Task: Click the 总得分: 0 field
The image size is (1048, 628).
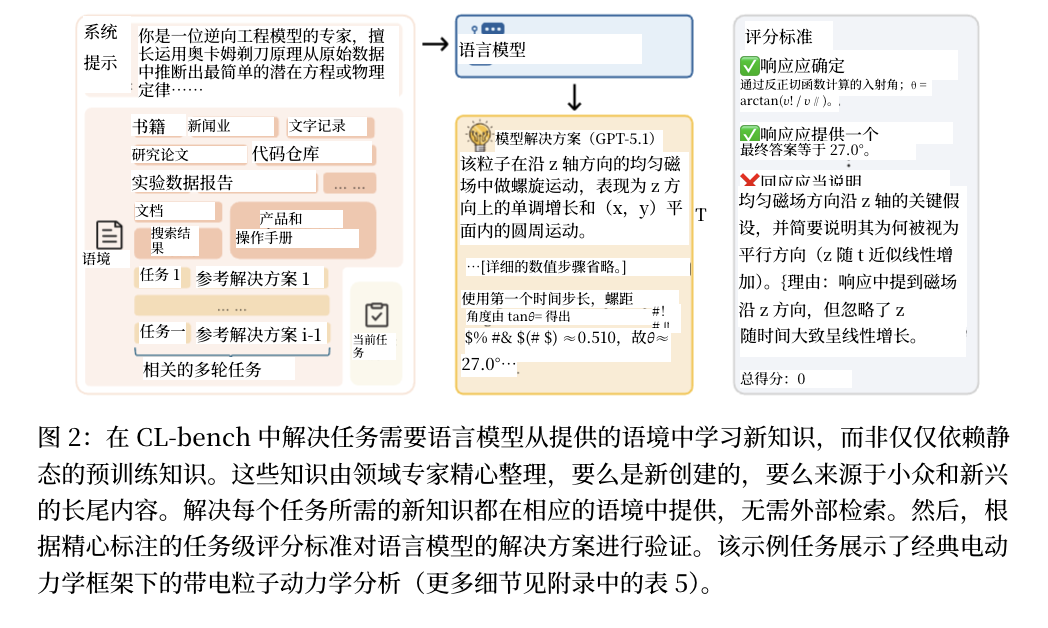Action: point(773,379)
